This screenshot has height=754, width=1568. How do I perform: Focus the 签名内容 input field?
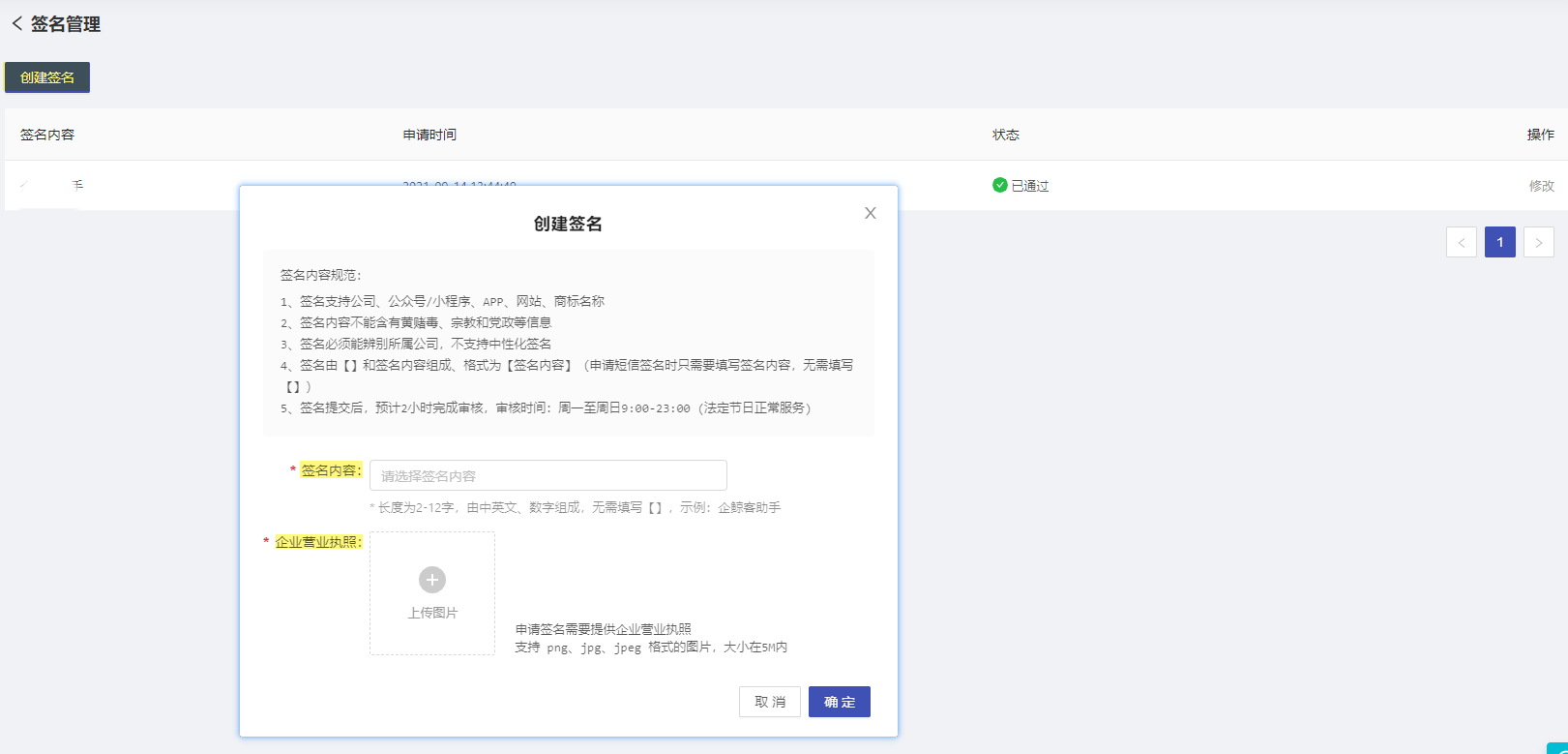click(548, 475)
